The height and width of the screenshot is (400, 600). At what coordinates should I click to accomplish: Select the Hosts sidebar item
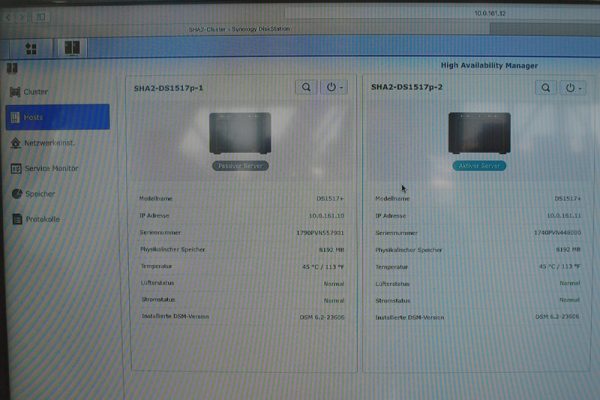(57, 117)
